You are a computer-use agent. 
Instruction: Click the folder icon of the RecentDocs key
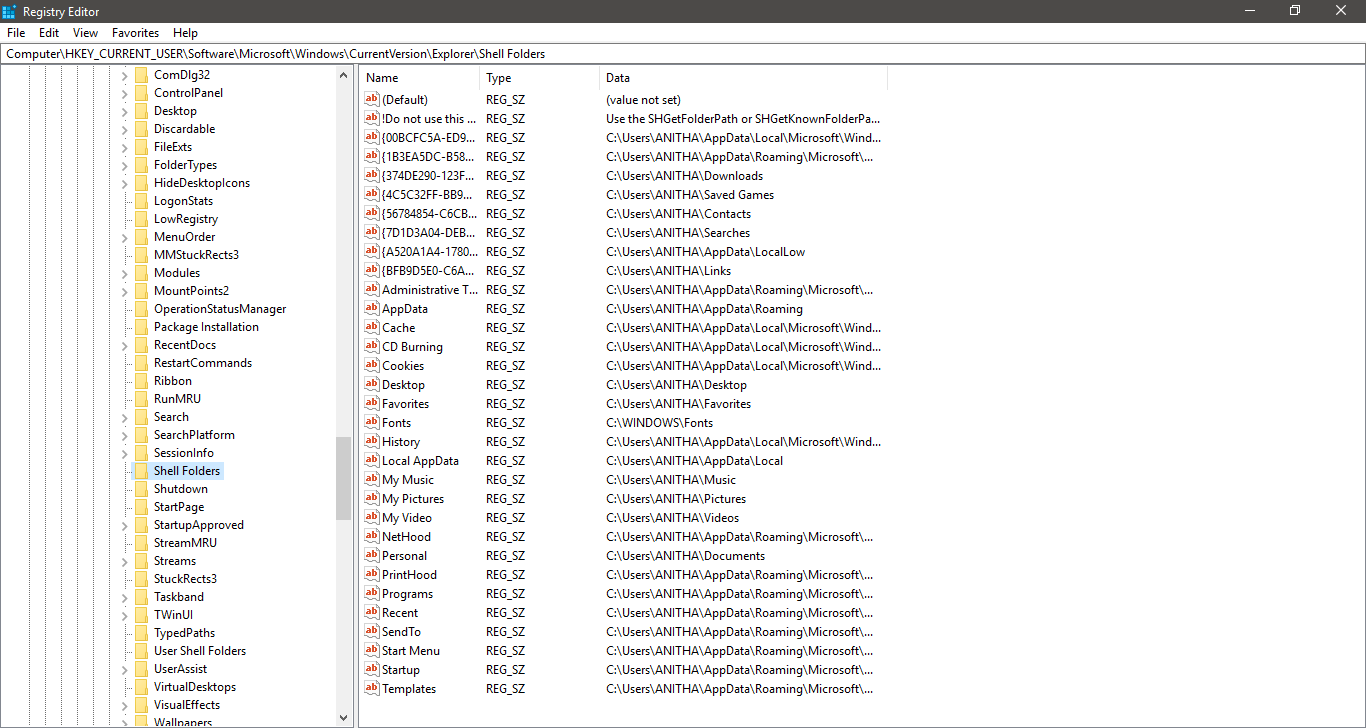(x=141, y=345)
